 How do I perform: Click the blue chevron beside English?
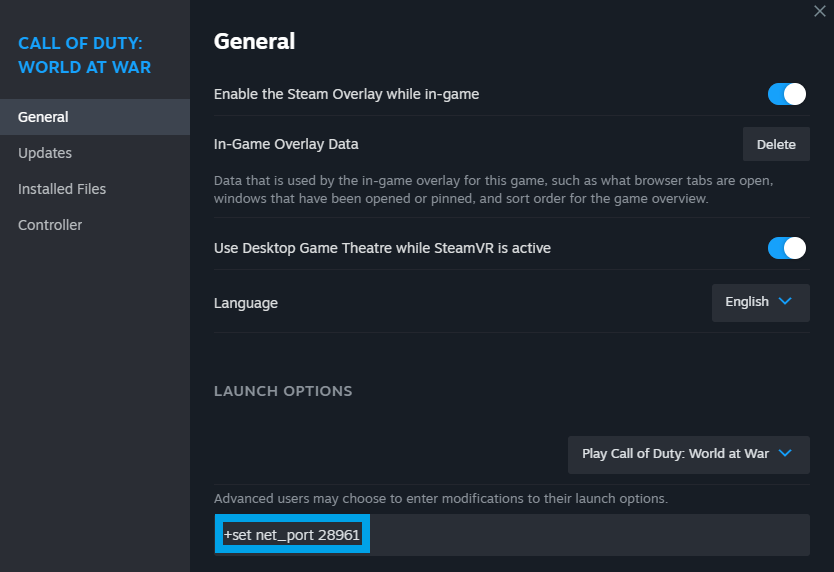click(785, 301)
